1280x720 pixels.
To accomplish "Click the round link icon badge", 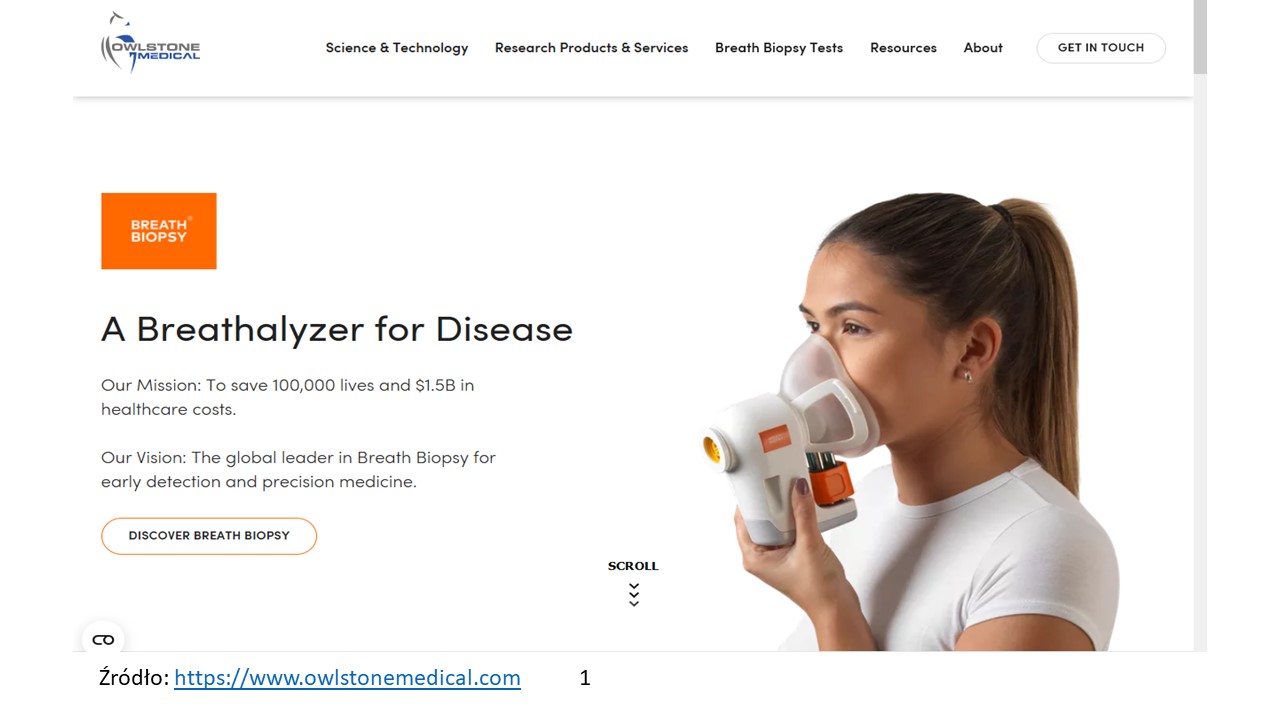I will 103,640.
